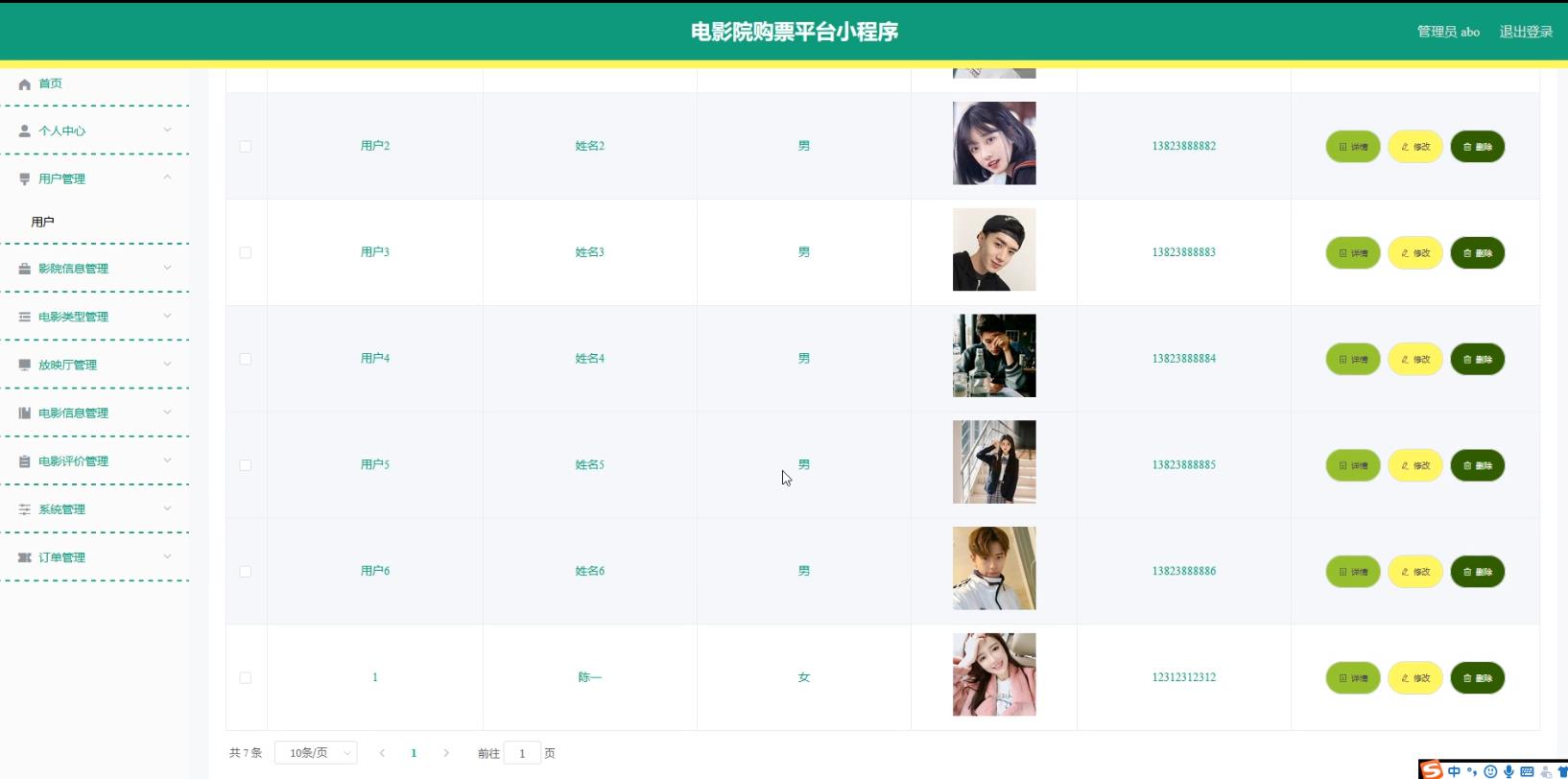1568x779 pixels.
Task: Click 退出登录 to log out
Action: pos(1526,32)
